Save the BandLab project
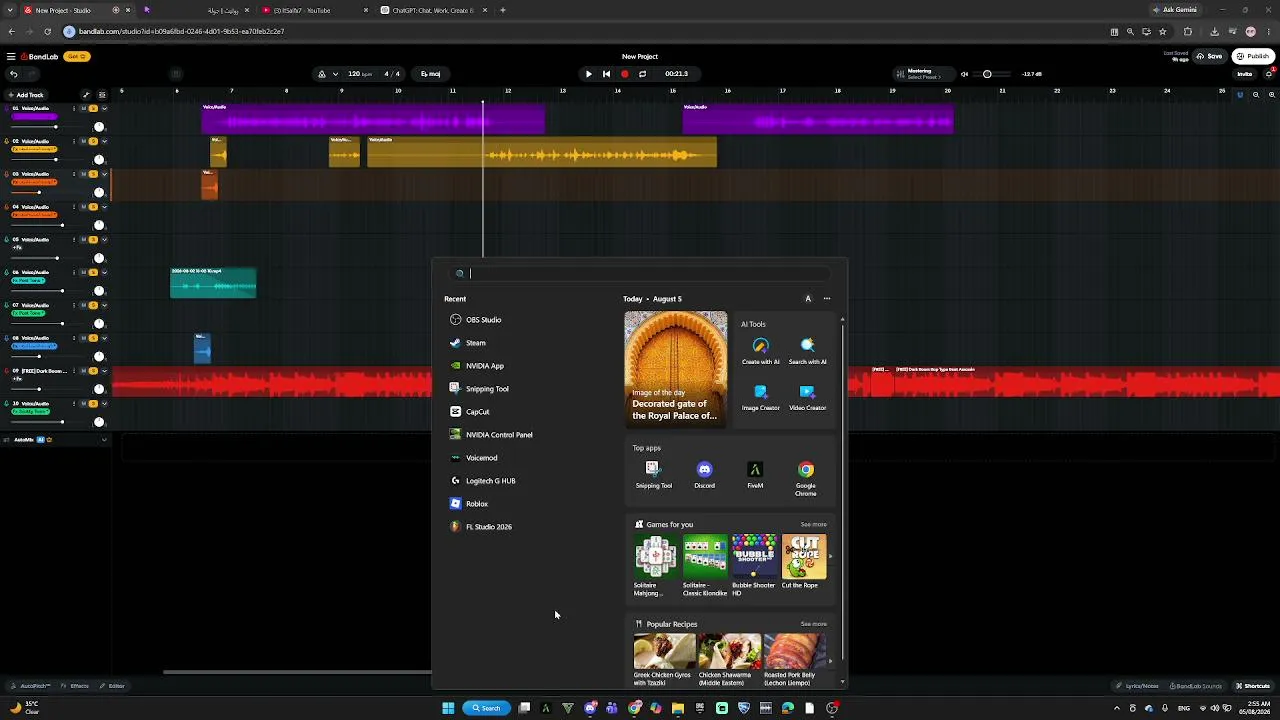This screenshot has width=1280, height=720. [1210, 57]
